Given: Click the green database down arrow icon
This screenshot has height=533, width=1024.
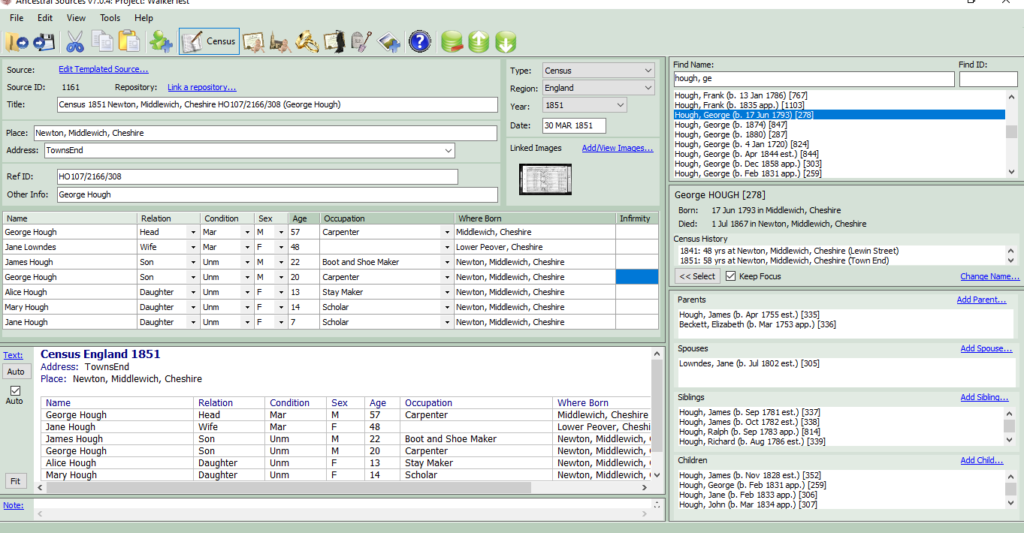Looking at the screenshot, I should pyautogui.click(x=505, y=42).
